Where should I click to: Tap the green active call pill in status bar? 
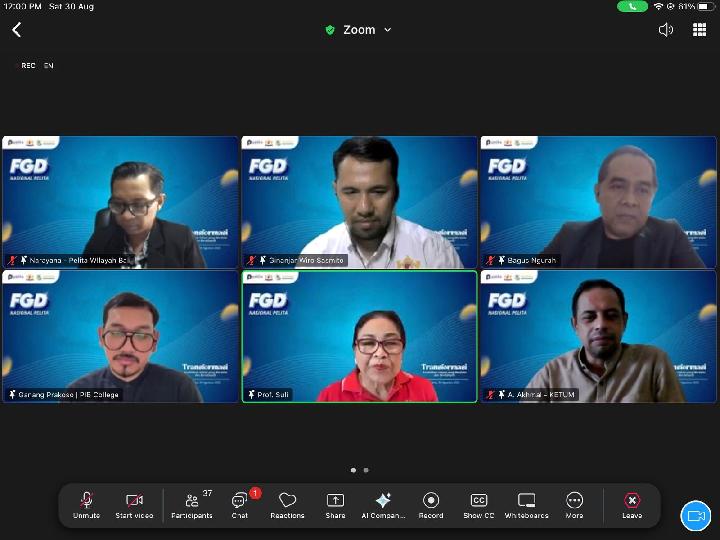coord(632,6)
